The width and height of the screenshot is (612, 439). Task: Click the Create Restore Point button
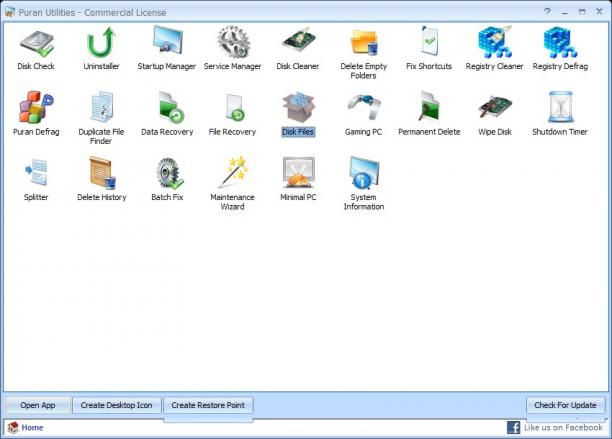coord(208,405)
